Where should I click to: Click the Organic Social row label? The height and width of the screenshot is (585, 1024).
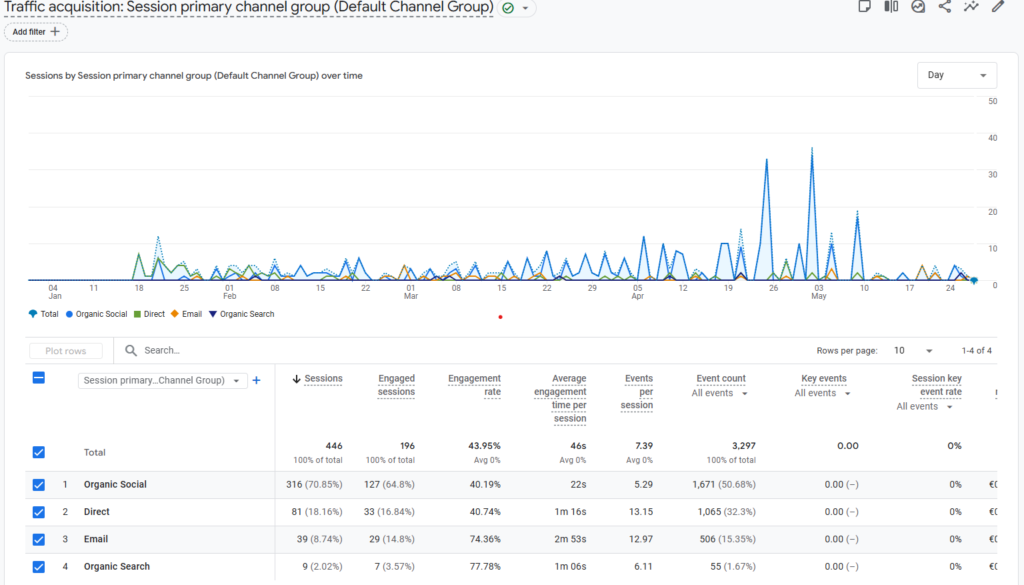[115, 484]
